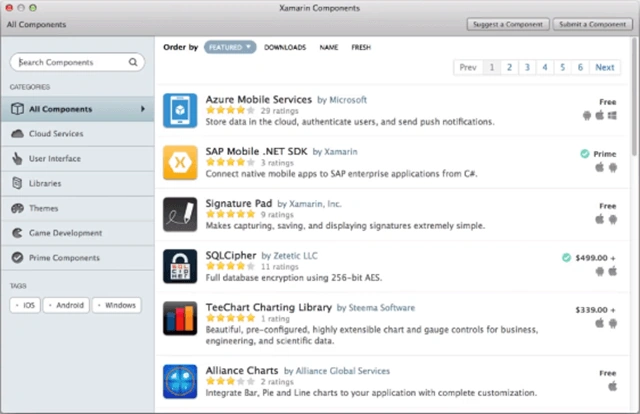Viewport: 640px width, 414px height.
Task: Click the Apple platform icon for Alliance Charts
Action: tap(612, 386)
